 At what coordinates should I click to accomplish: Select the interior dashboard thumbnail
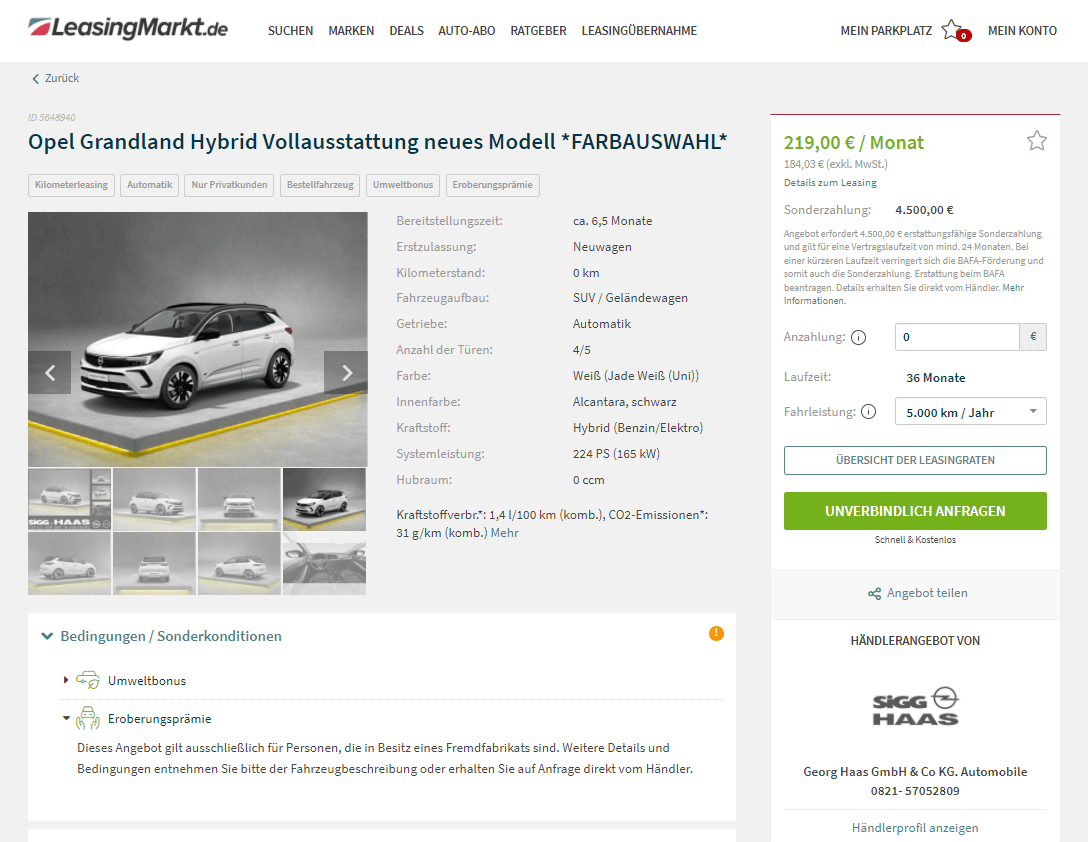coord(325,564)
